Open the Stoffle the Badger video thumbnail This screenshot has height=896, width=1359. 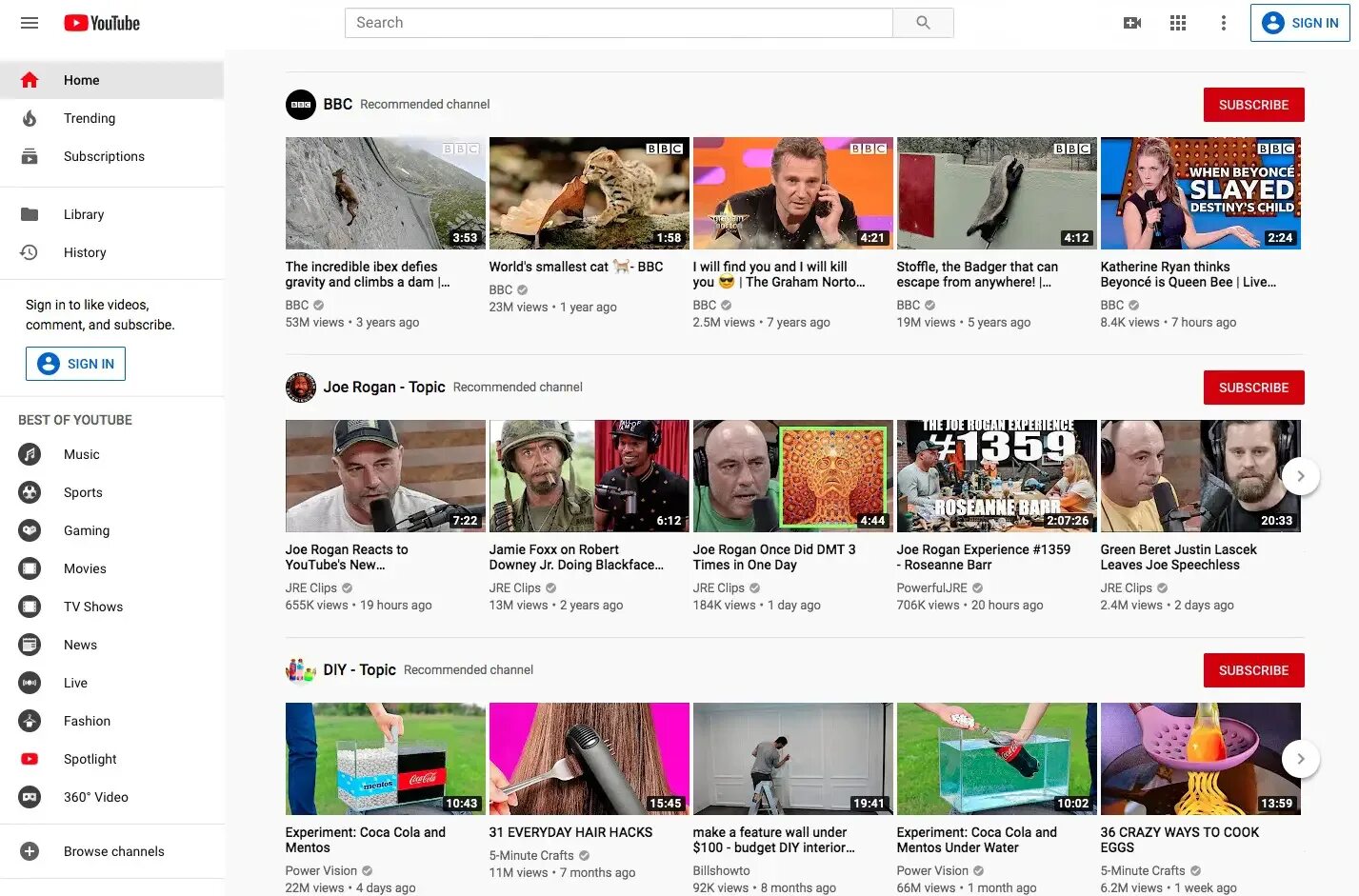point(996,193)
